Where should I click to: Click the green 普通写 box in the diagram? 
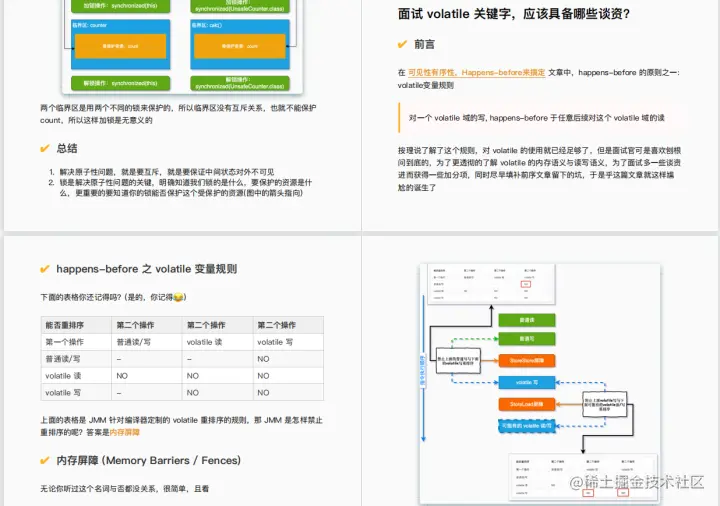pyautogui.click(x=527, y=339)
